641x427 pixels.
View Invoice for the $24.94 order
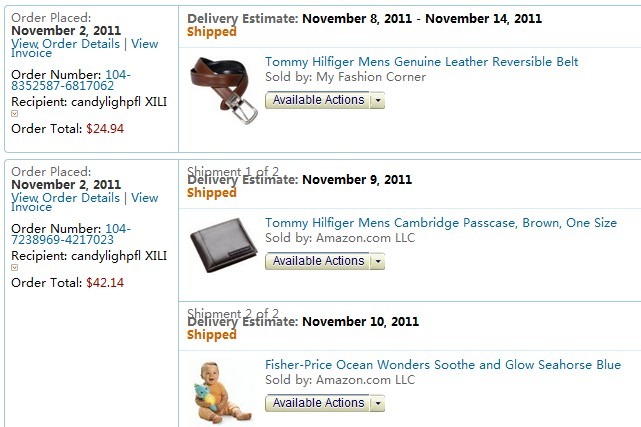(x=144, y=44)
